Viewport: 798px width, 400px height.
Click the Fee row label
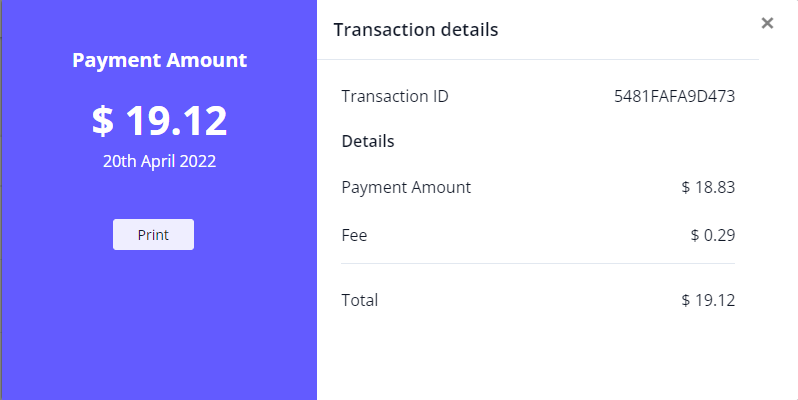tap(354, 236)
